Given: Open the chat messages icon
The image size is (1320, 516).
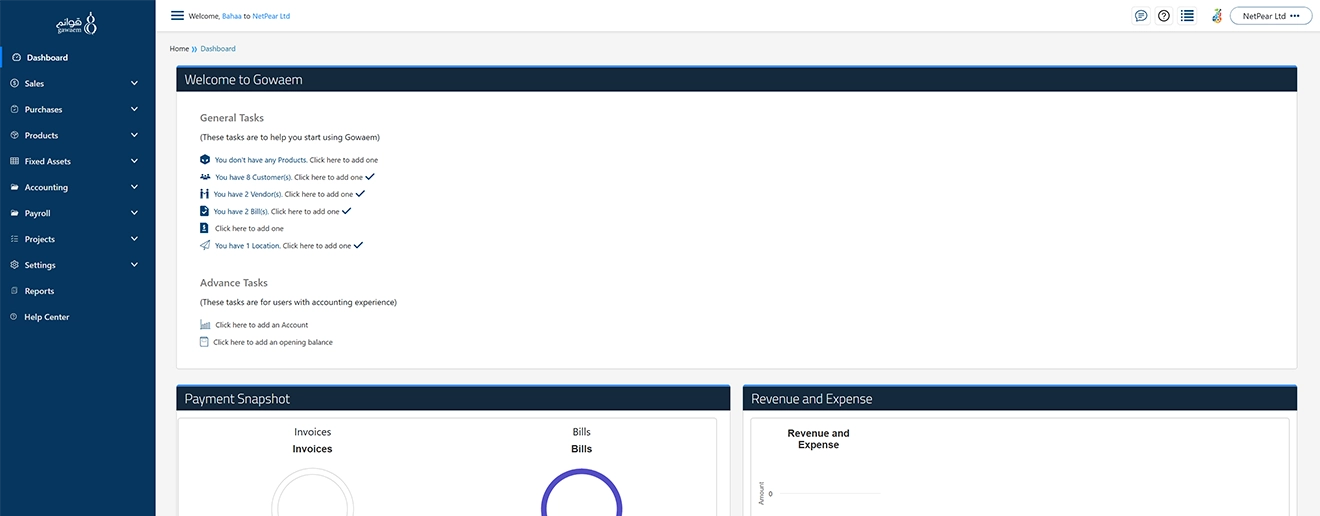Looking at the screenshot, I should (x=1141, y=16).
